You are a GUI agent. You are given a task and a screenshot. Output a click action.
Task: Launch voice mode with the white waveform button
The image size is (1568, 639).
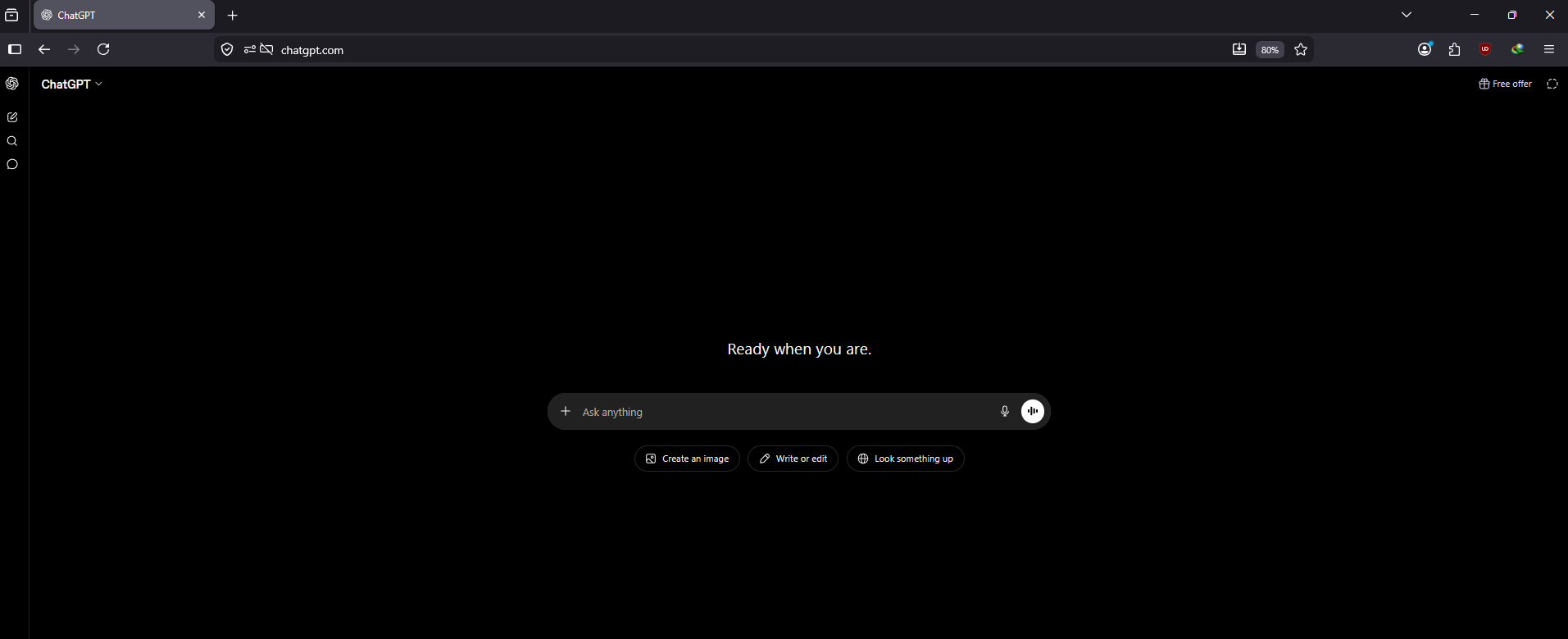[x=1033, y=411]
